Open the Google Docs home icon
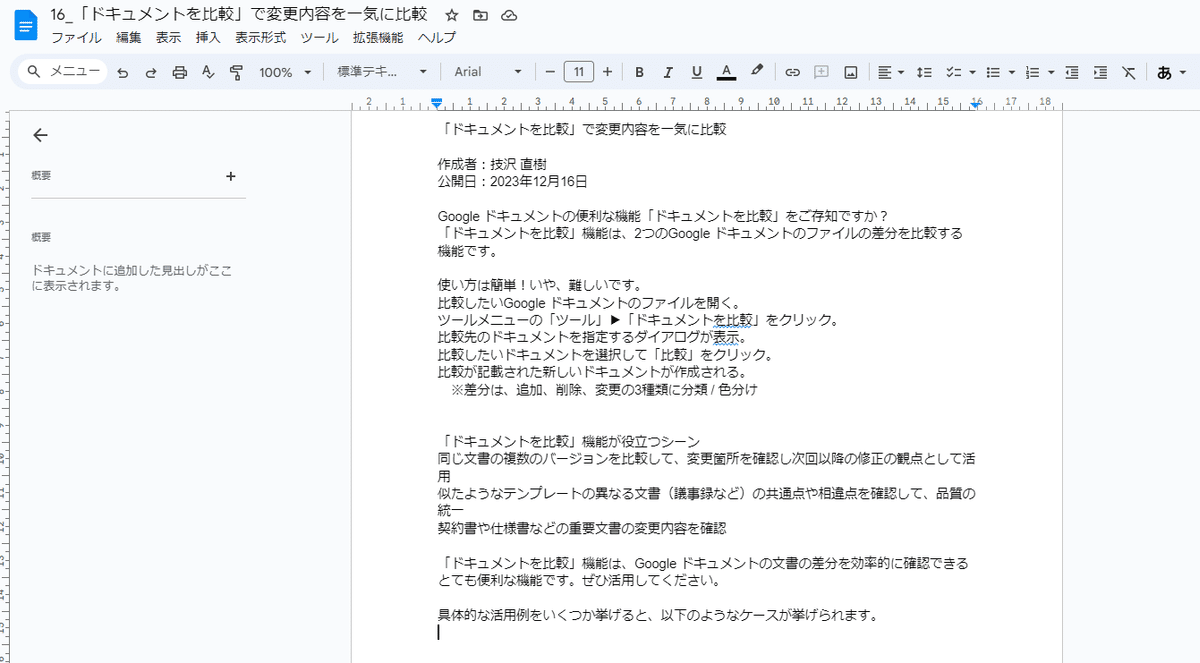The height and width of the screenshot is (663, 1200). 25,25
